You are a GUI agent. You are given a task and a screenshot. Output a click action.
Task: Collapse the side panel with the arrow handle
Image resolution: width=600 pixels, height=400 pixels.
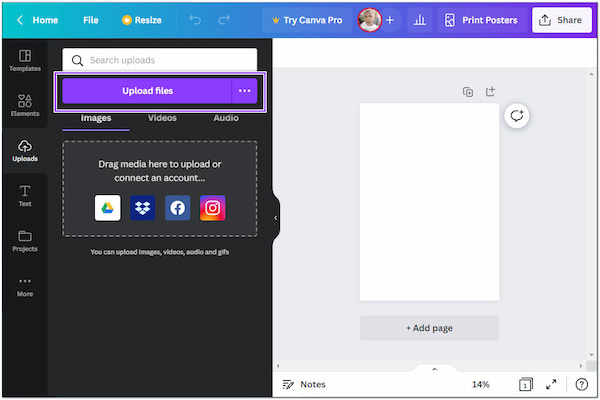click(x=276, y=218)
